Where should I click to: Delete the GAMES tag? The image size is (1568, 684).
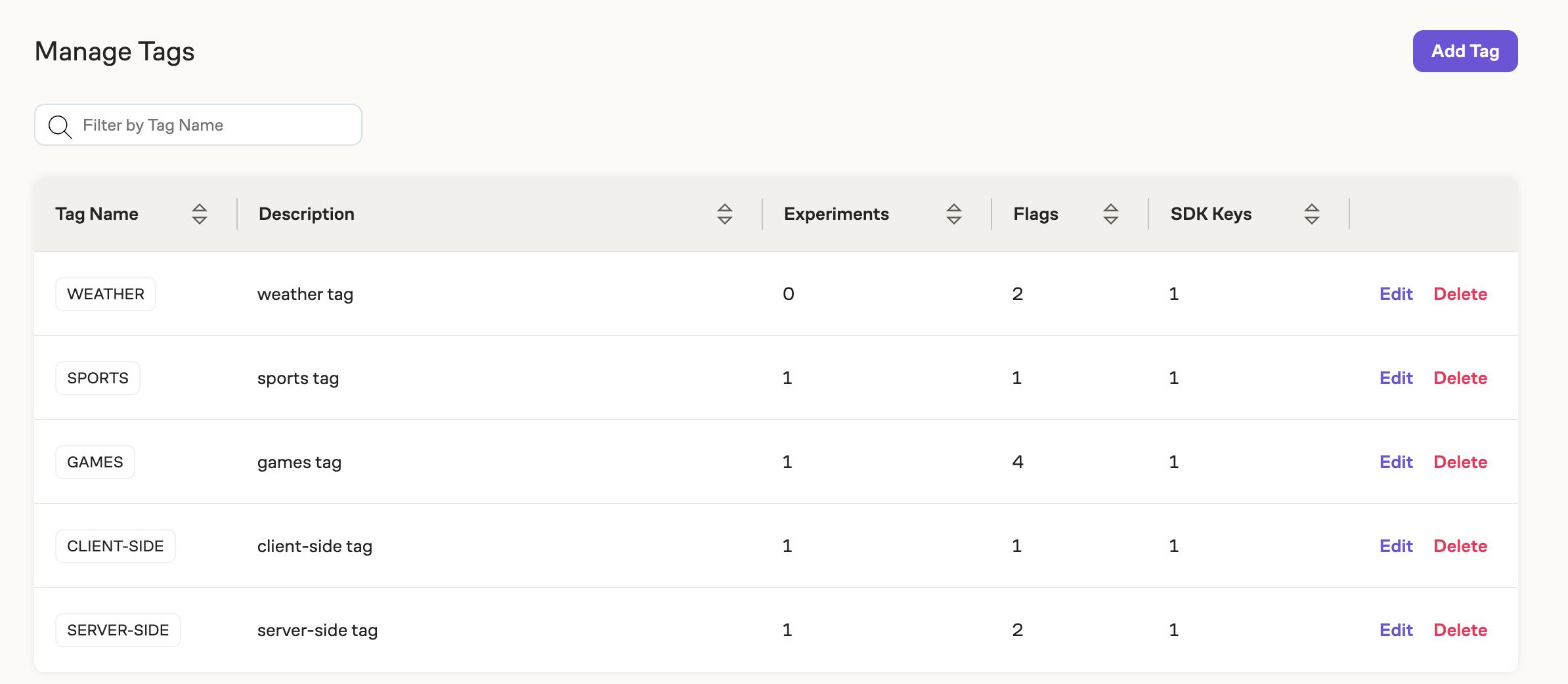click(1460, 462)
